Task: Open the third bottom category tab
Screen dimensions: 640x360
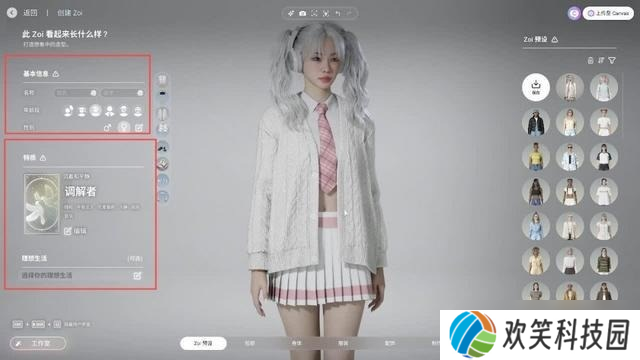Action: pyautogui.click(x=296, y=343)
